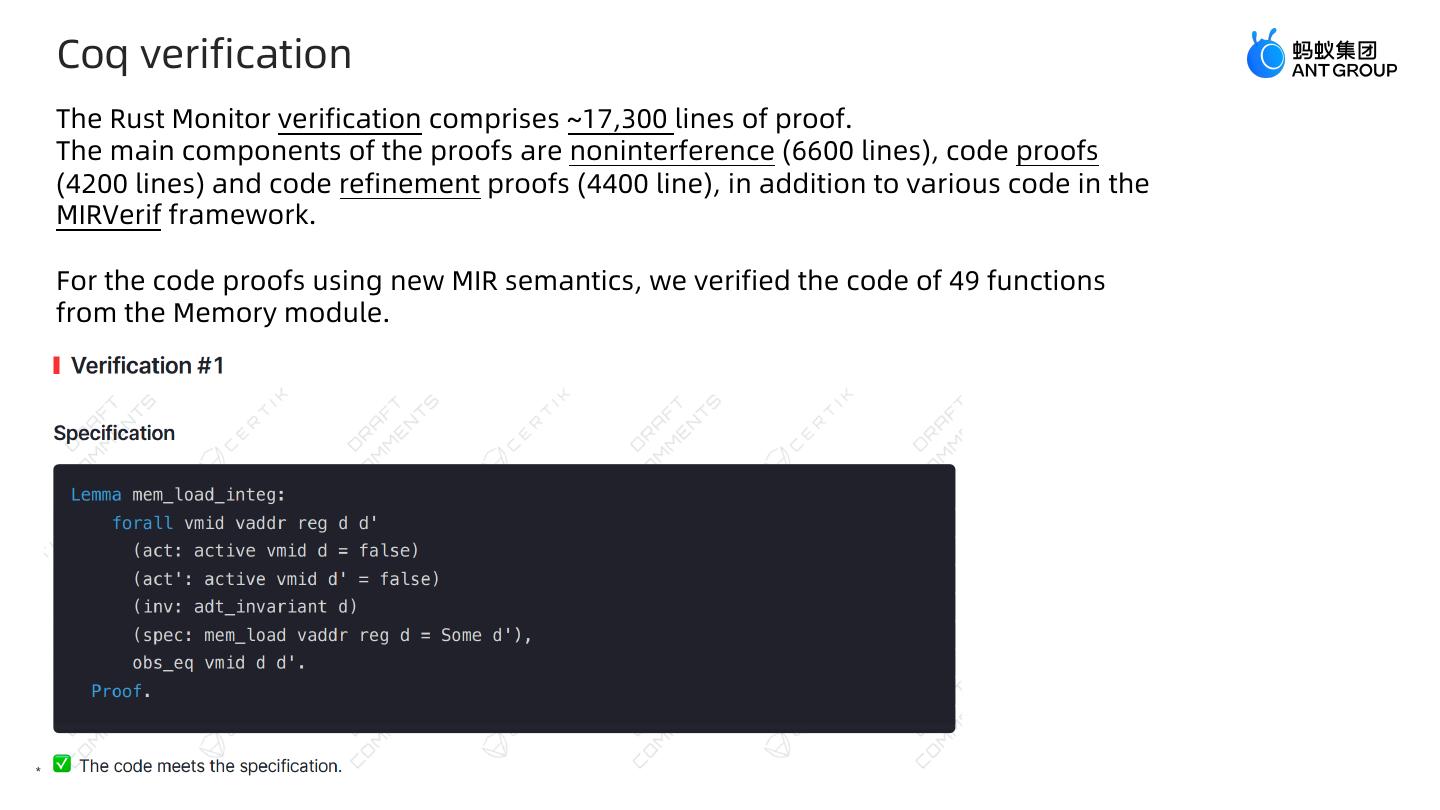Click the "Specification" label above the code

[x=114, y=433]
